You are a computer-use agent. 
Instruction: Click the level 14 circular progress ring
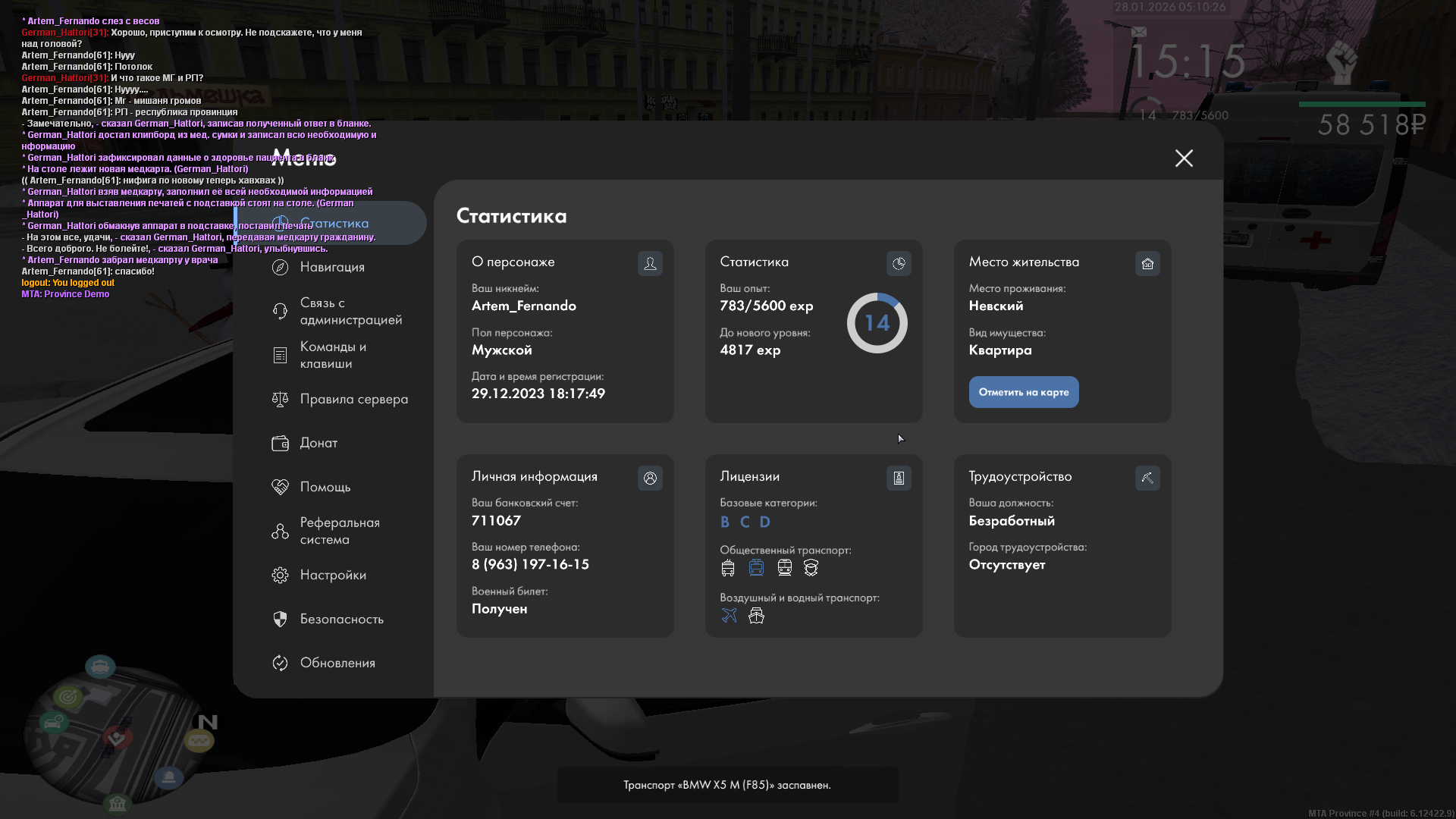point(877,323)
